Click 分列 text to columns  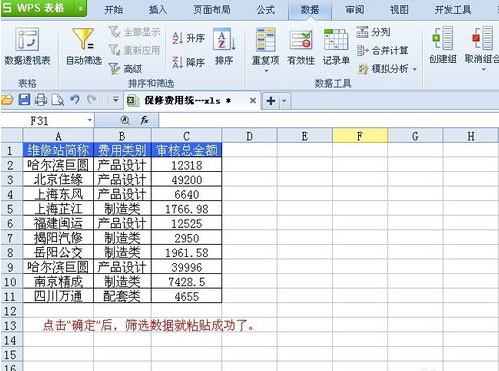[x=373, y=32]
